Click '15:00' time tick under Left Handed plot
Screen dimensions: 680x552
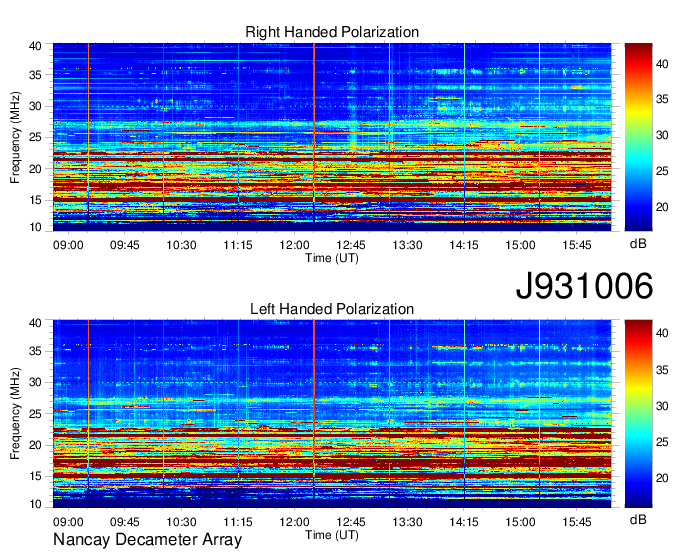pyautogui.click(x=520, y=522)
